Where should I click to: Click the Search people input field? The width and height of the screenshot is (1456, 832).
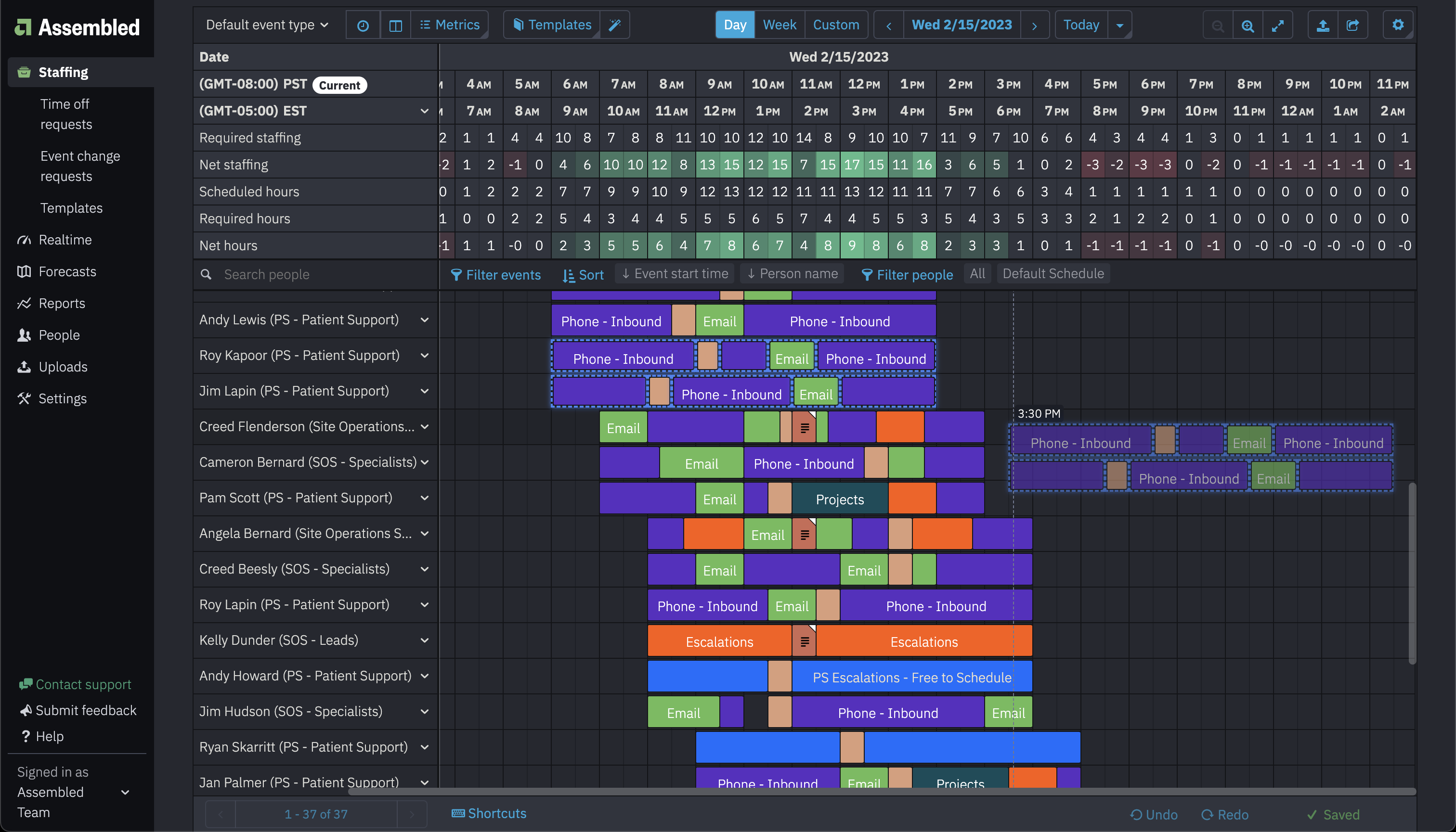pyautogui.click(x=316, y=274)
